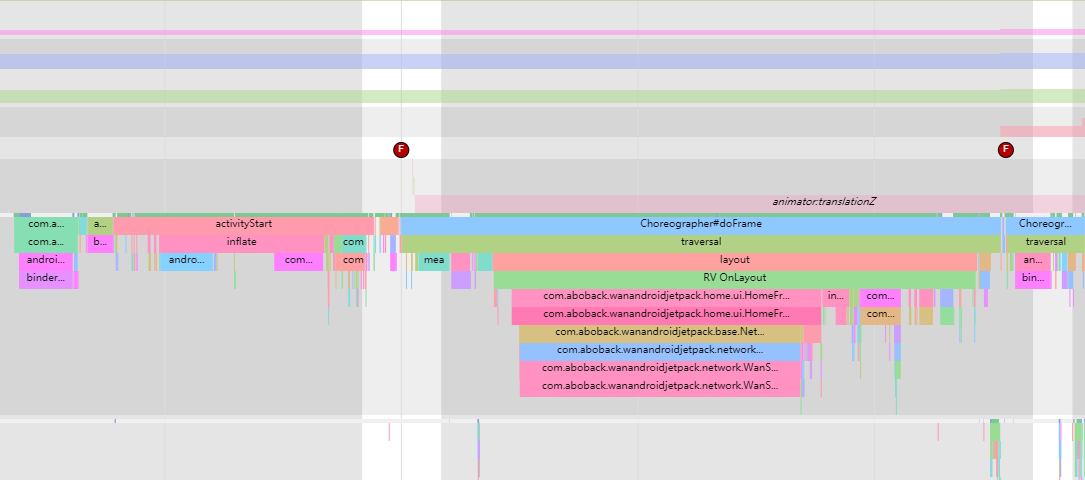Click the second red F frame marker

tap(1005, 150)
